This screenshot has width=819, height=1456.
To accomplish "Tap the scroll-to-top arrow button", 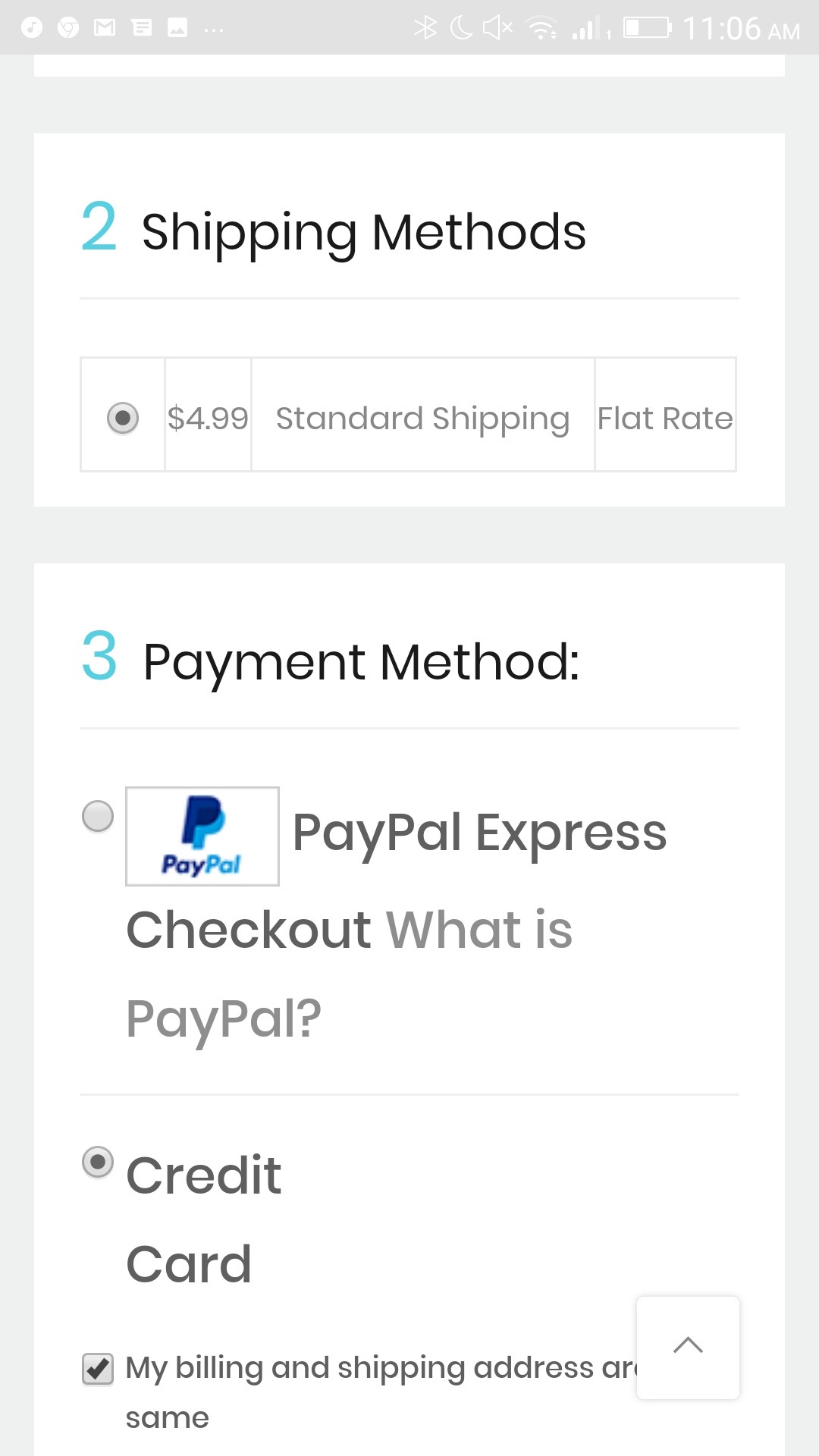I will coord(688,1347).
